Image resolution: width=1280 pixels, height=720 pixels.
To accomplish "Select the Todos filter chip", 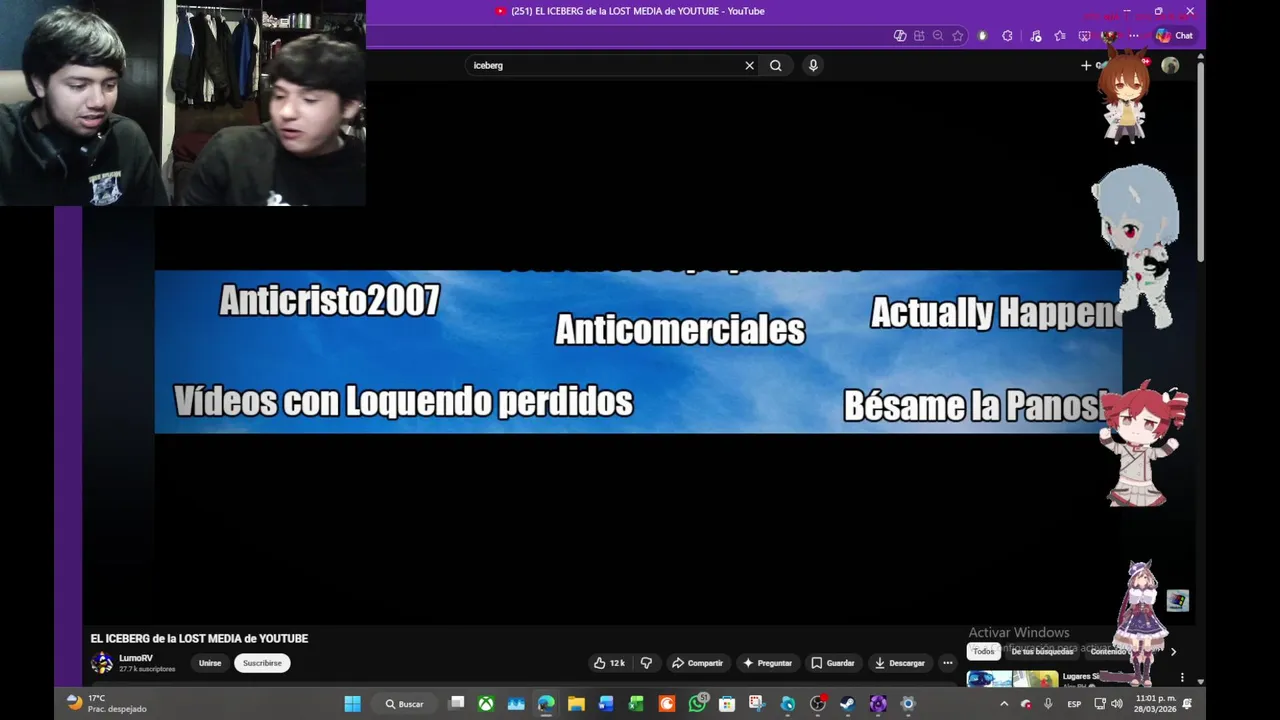I will (x=984, y=652).
